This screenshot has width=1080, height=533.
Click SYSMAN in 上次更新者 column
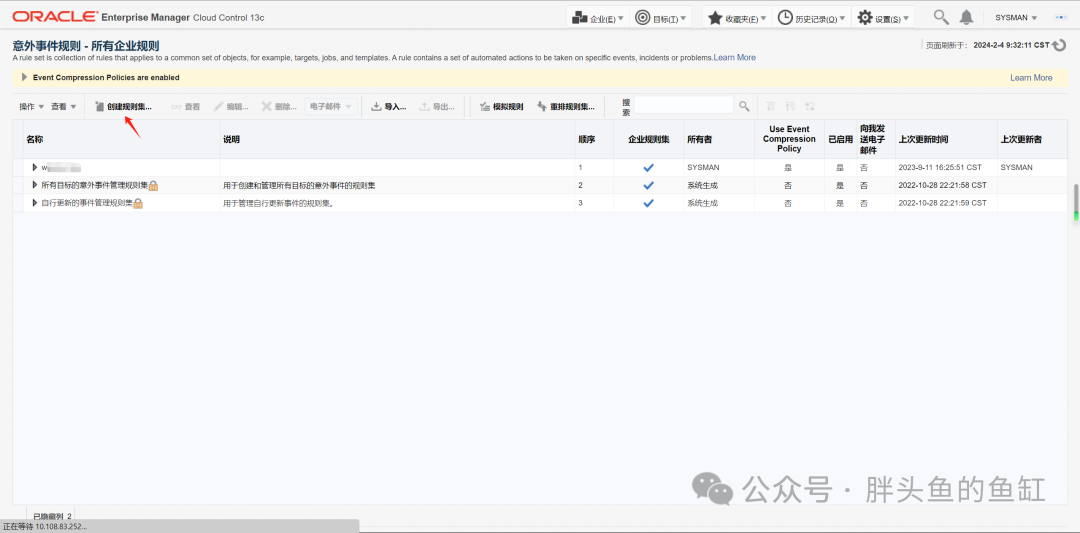coord(1017,167)
